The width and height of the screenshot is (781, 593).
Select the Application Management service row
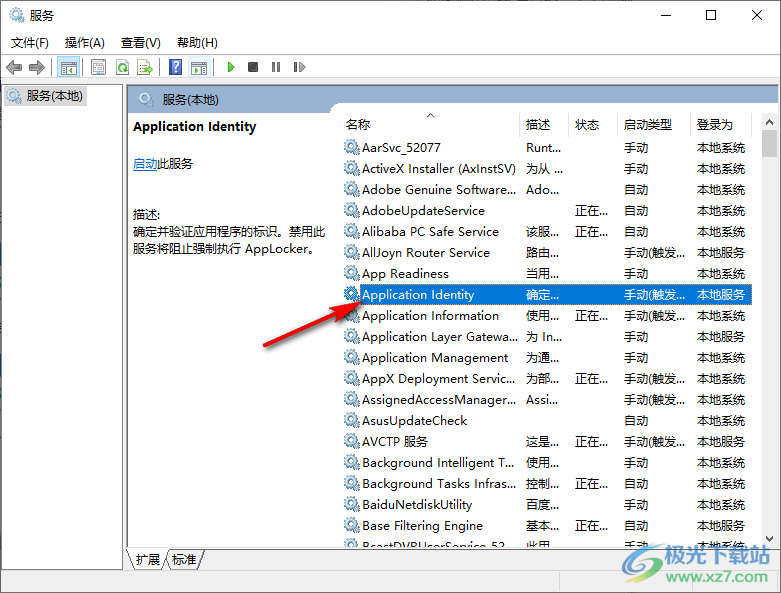pyautogui.click(x=547, y=357)
